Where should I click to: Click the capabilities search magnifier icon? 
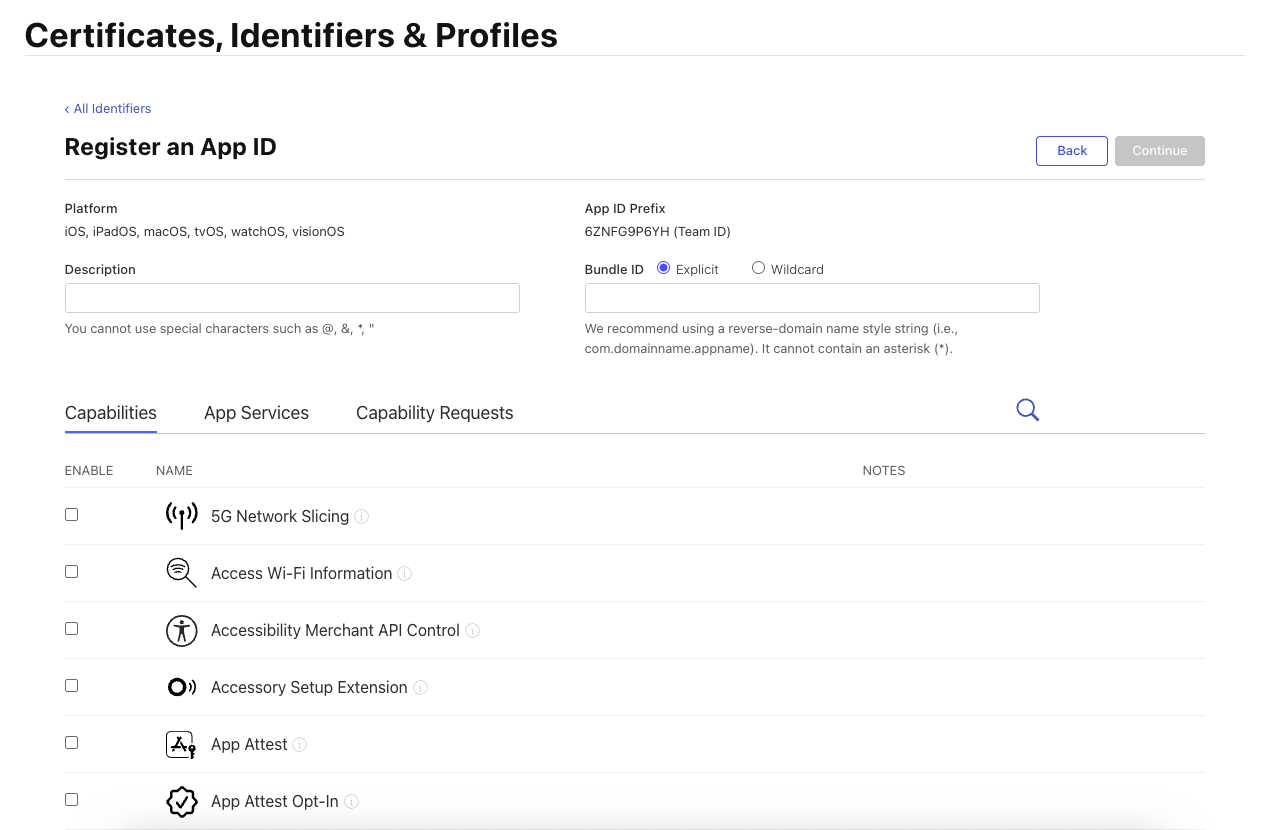coord(1027,409)
